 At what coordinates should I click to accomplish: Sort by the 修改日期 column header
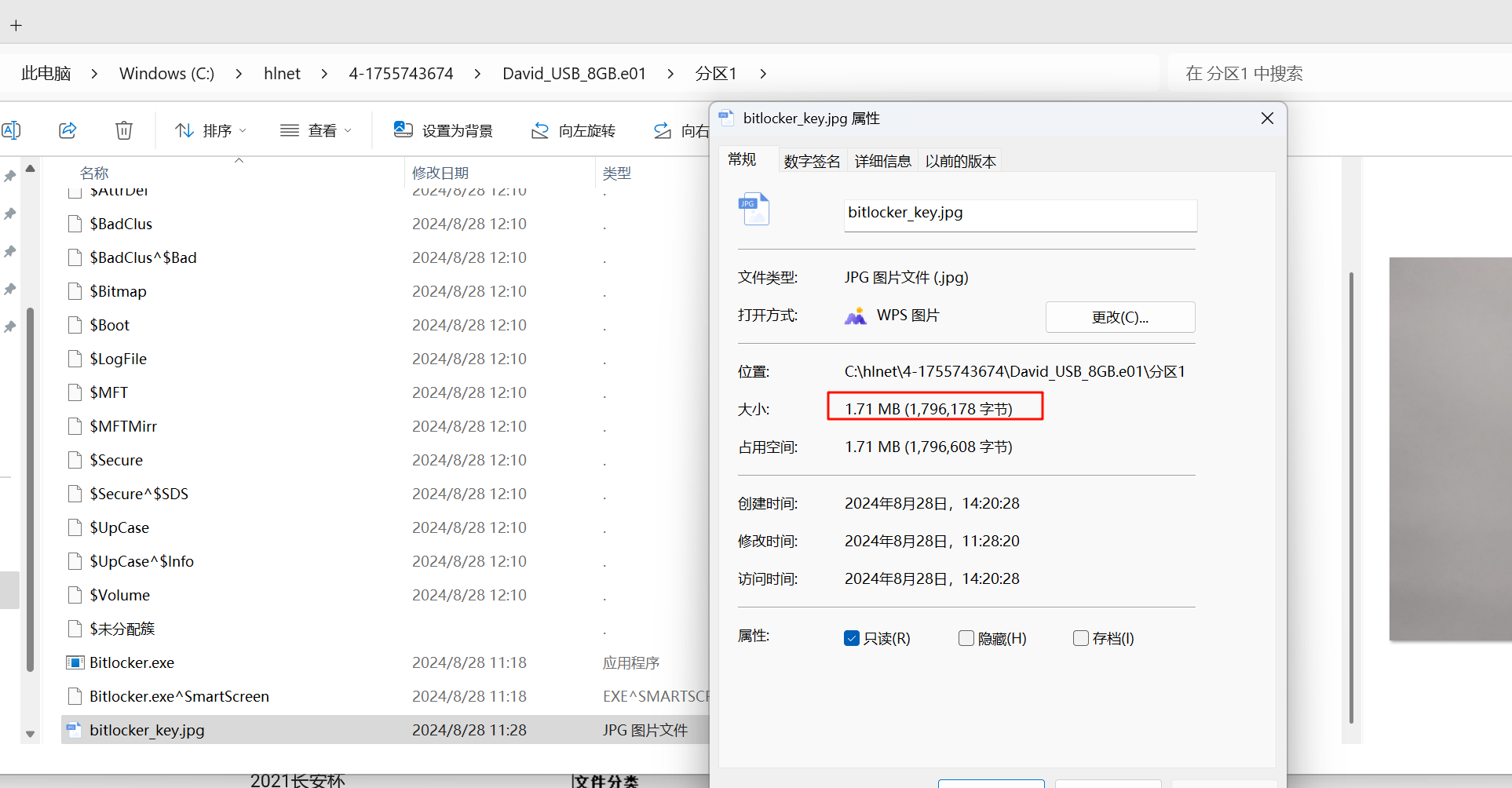[x=440, y=173]
